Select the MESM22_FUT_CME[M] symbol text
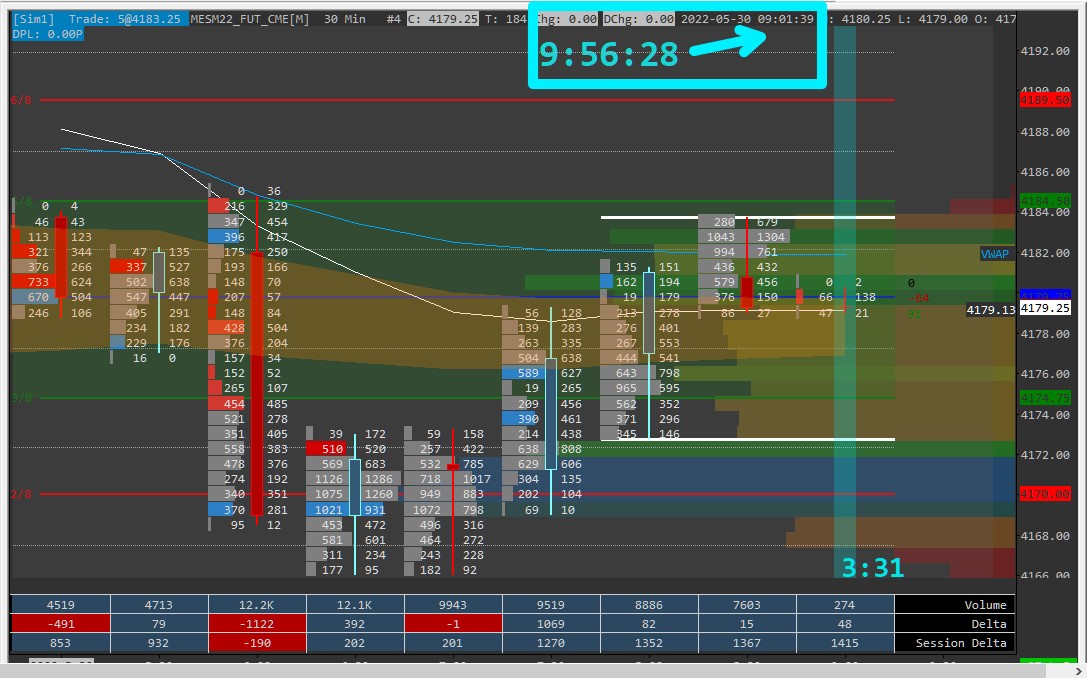This screenshot has height=678, width=1087. point(250,19)
